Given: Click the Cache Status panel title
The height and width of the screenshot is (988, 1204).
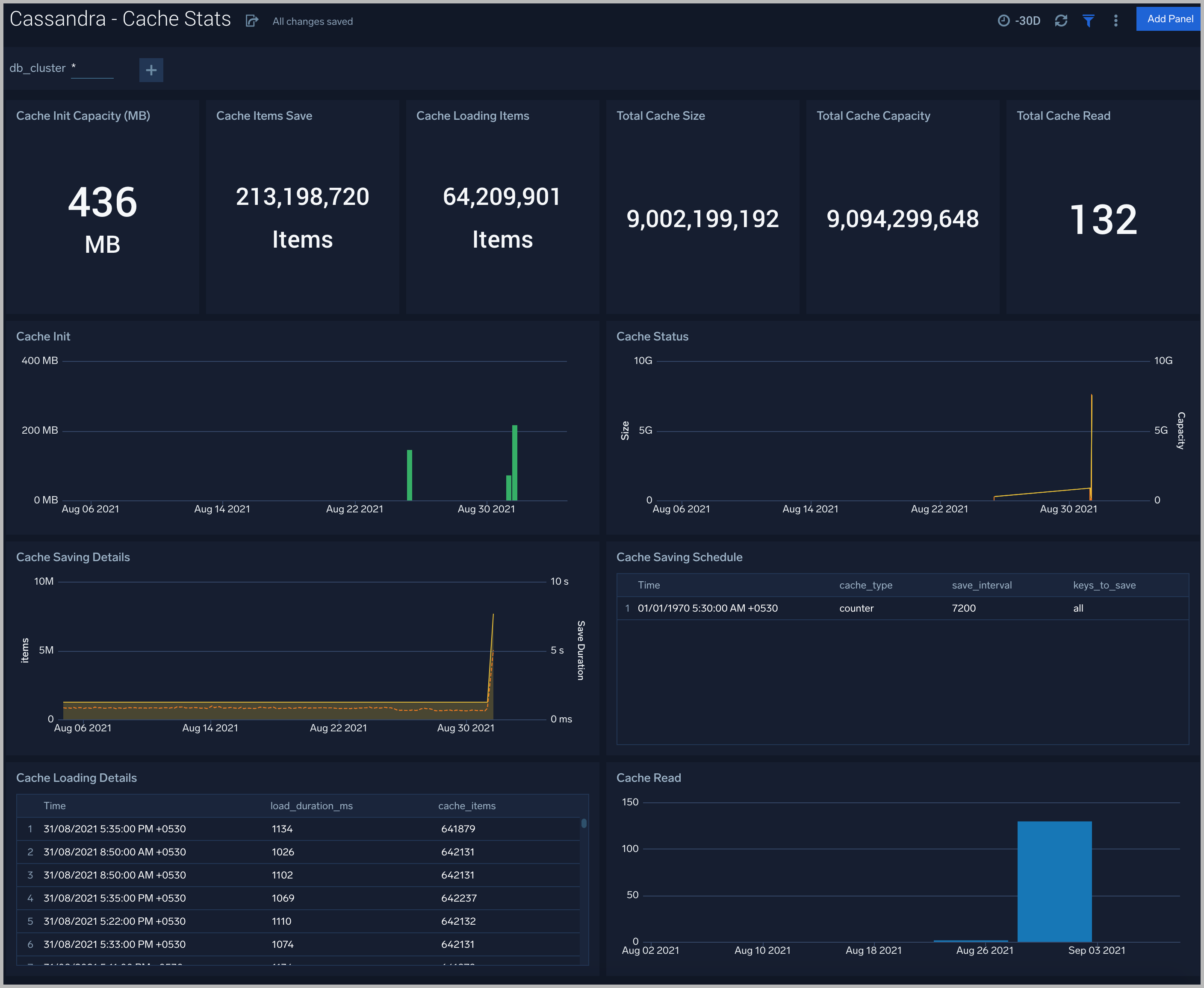Looking at the screenshot, I should [x=652, y=335].
